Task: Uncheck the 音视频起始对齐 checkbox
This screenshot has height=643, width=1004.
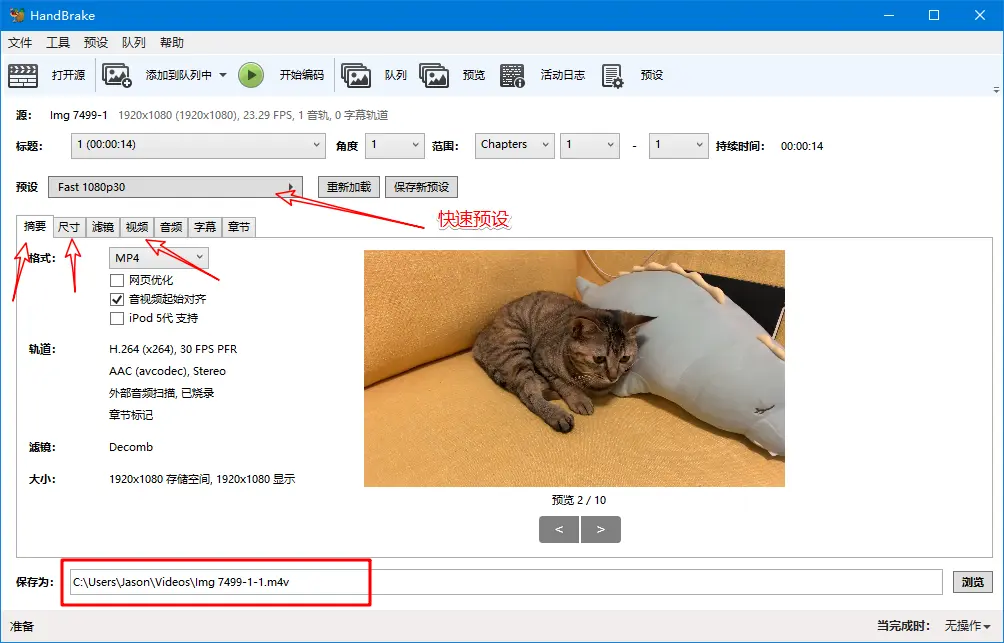Action: (117, 299)
